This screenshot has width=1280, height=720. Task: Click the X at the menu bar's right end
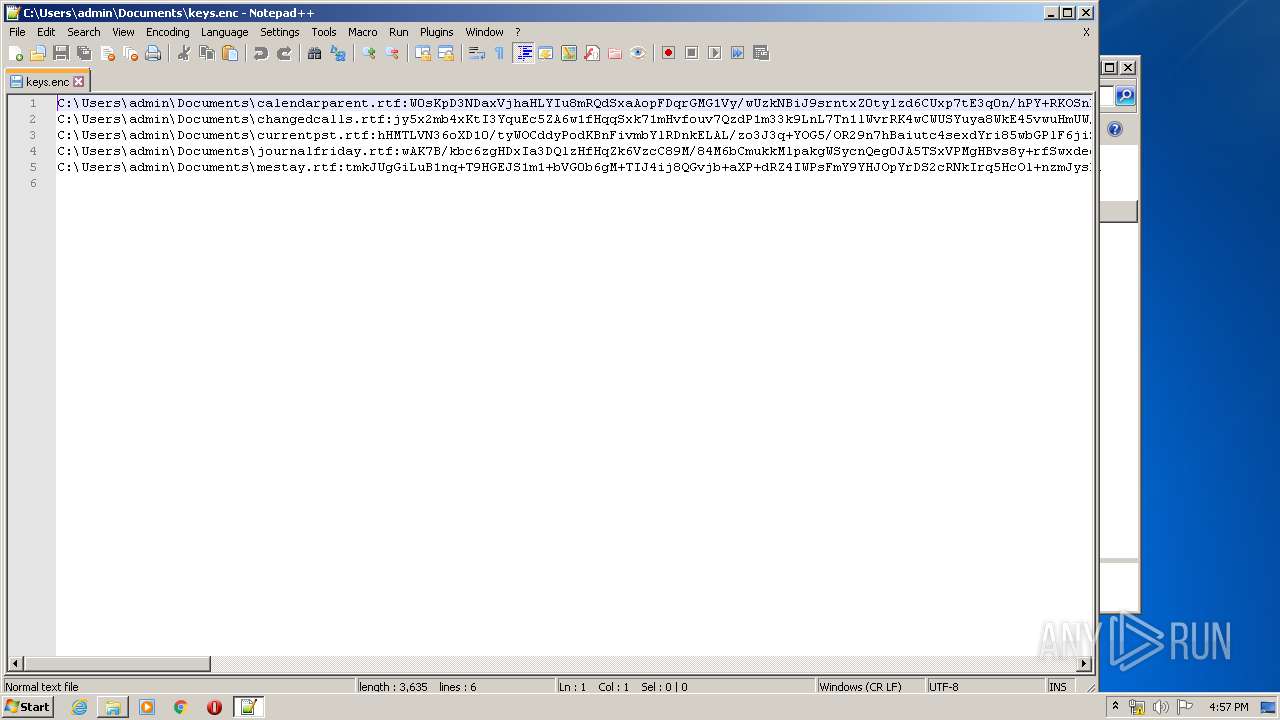point(1086,32)
